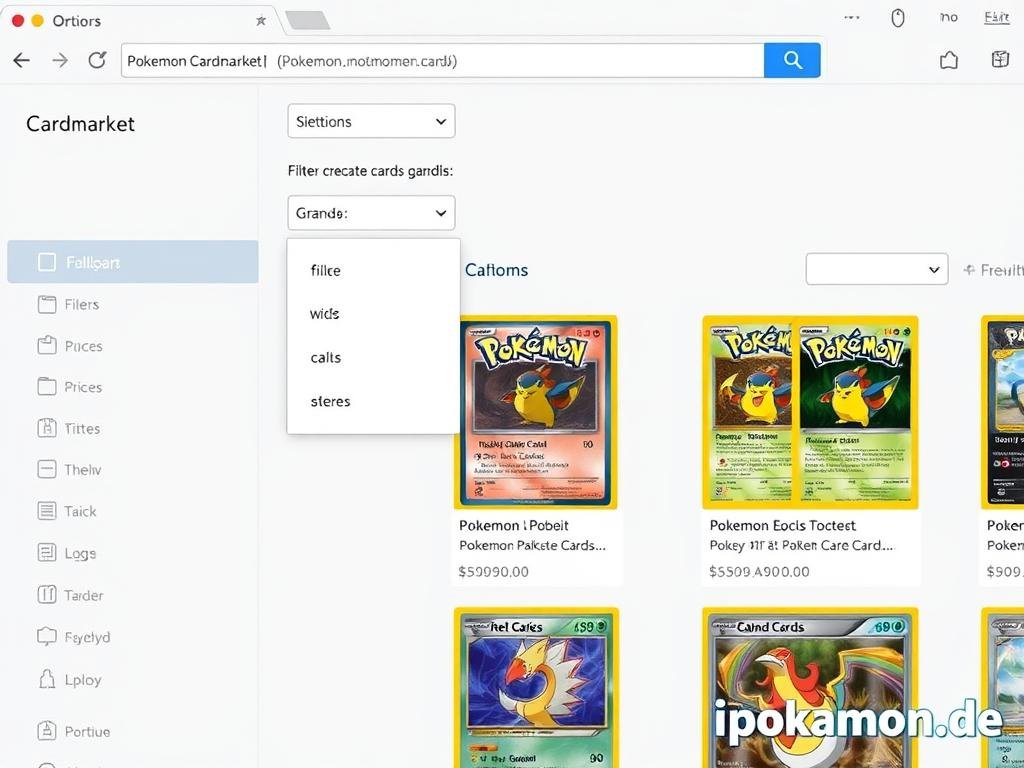Open the Grande filter dropdown

click(371, 213)
